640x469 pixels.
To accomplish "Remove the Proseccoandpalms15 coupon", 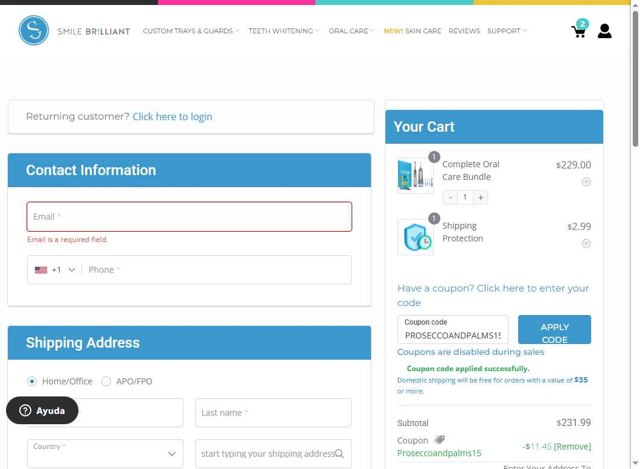I will pyautogui.click(x=572, y=447).
